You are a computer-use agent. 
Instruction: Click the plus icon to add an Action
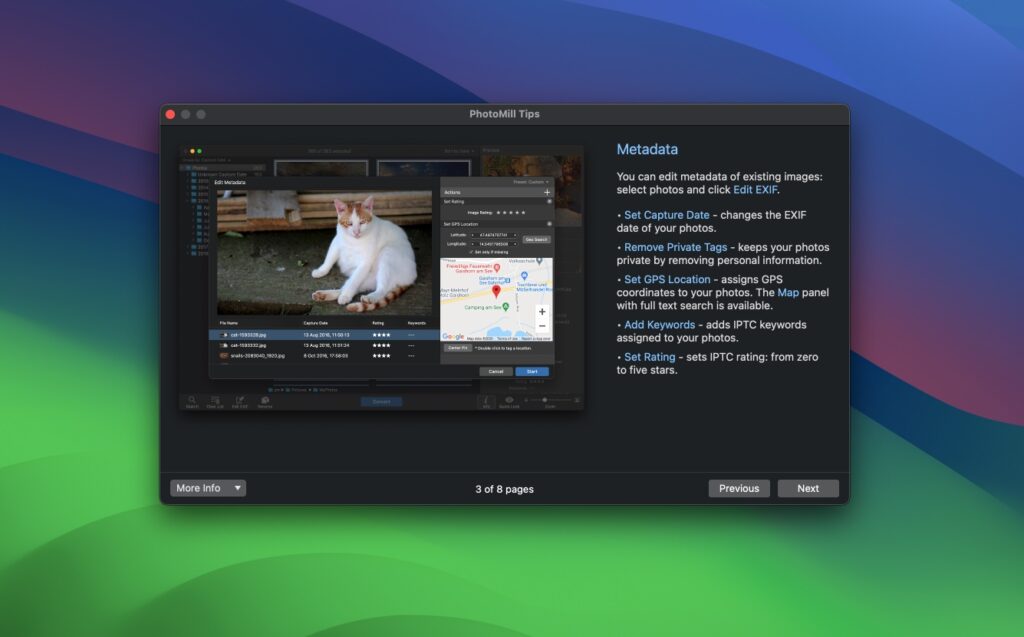(x=547, y=192)
